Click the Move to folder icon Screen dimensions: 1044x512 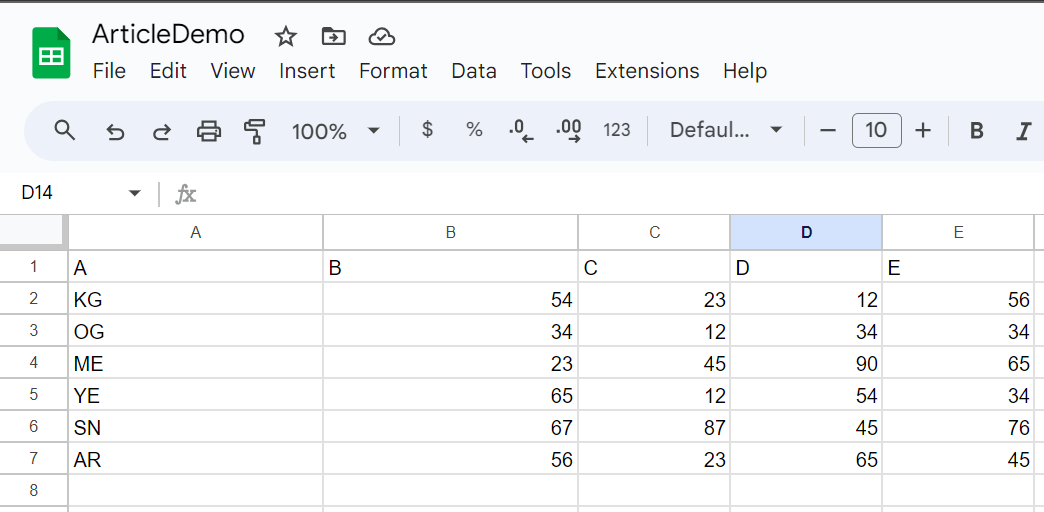[x=334, y=37]
